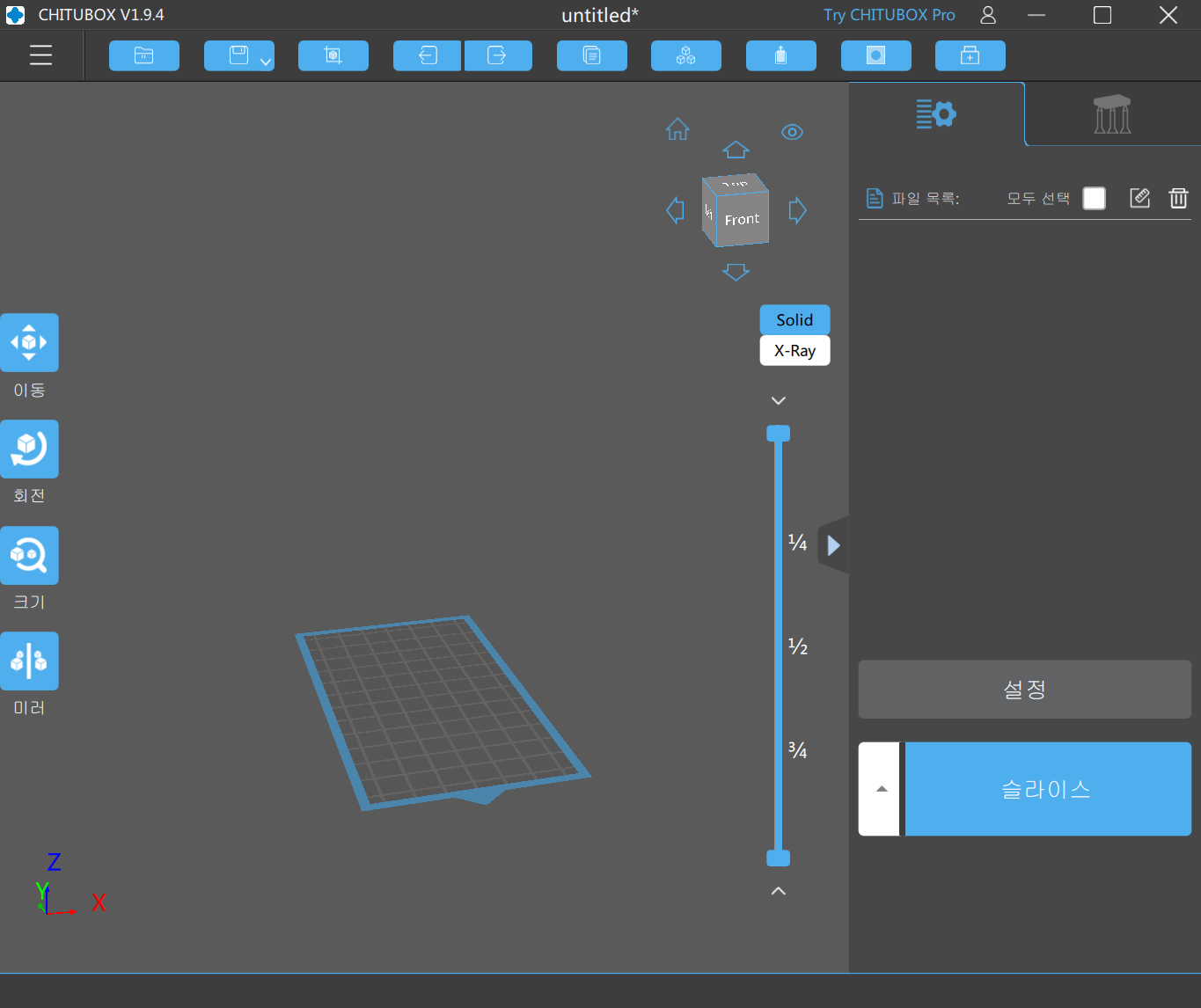Click the redo toolbar button
The height and width of the screenshot is (1008, 1201).
click(x=498, y=55)
